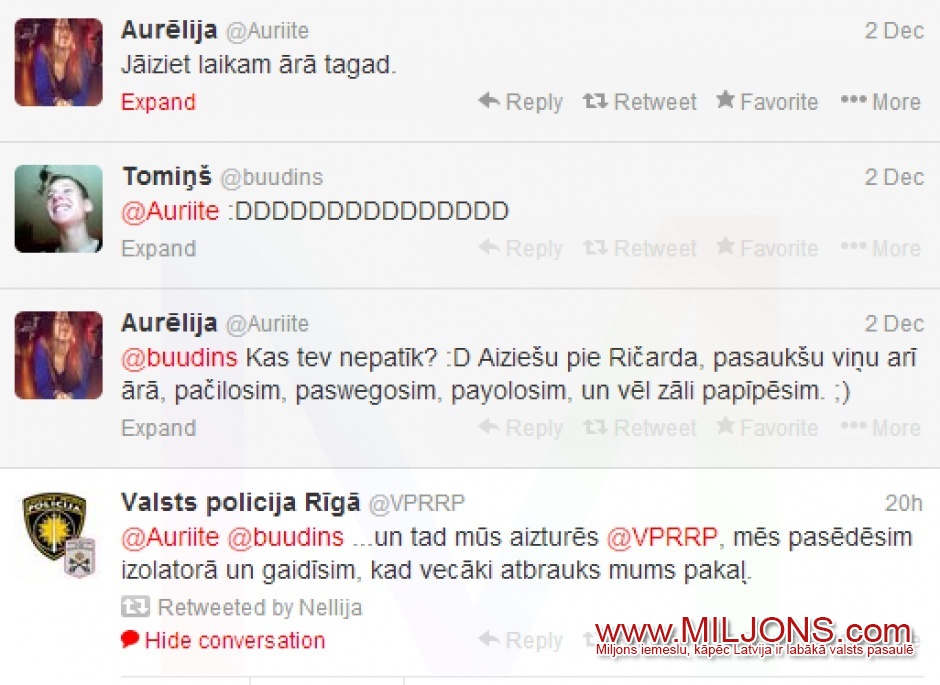The width and height of the screenshot is (940, 685).
Task: View Valsts policija Rīgā profile avatar
Action: point(59,535)
